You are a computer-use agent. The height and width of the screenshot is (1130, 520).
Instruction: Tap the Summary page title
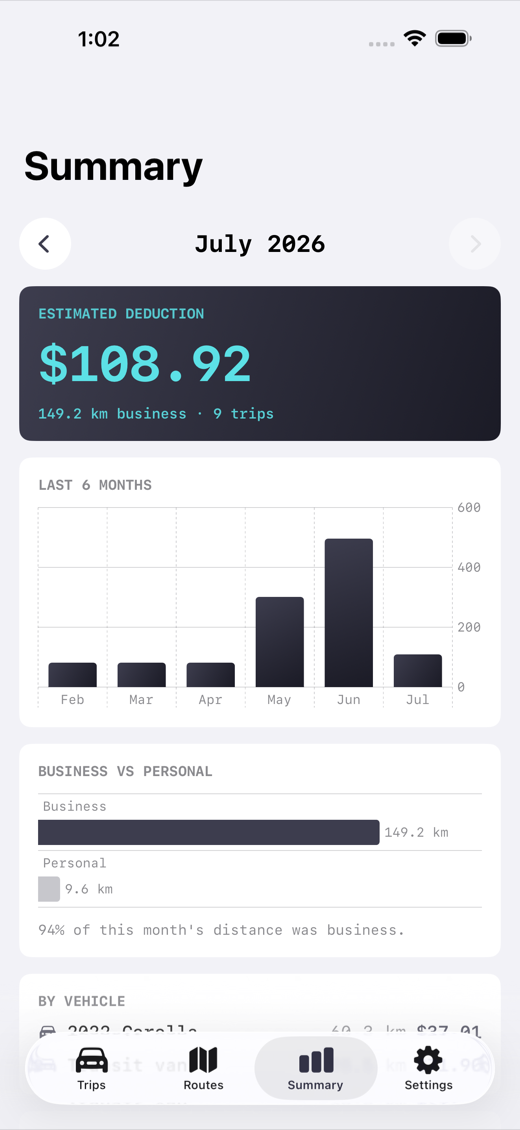[x=113, y=166]
